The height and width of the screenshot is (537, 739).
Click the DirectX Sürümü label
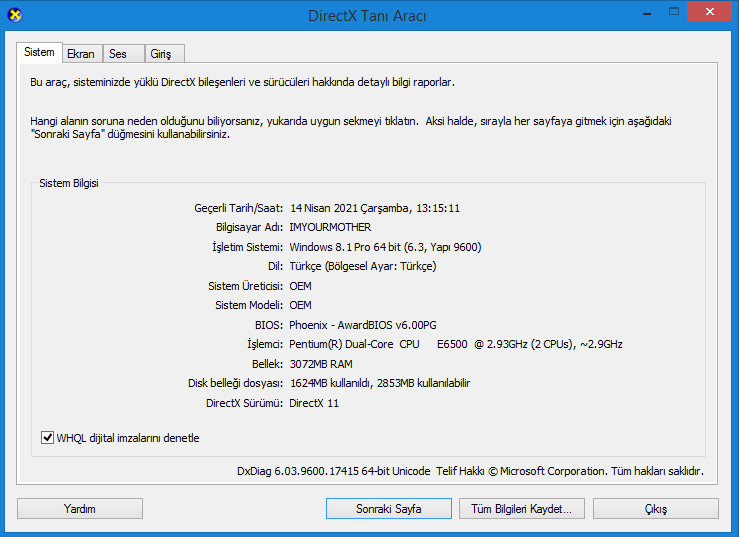point(245,403)
